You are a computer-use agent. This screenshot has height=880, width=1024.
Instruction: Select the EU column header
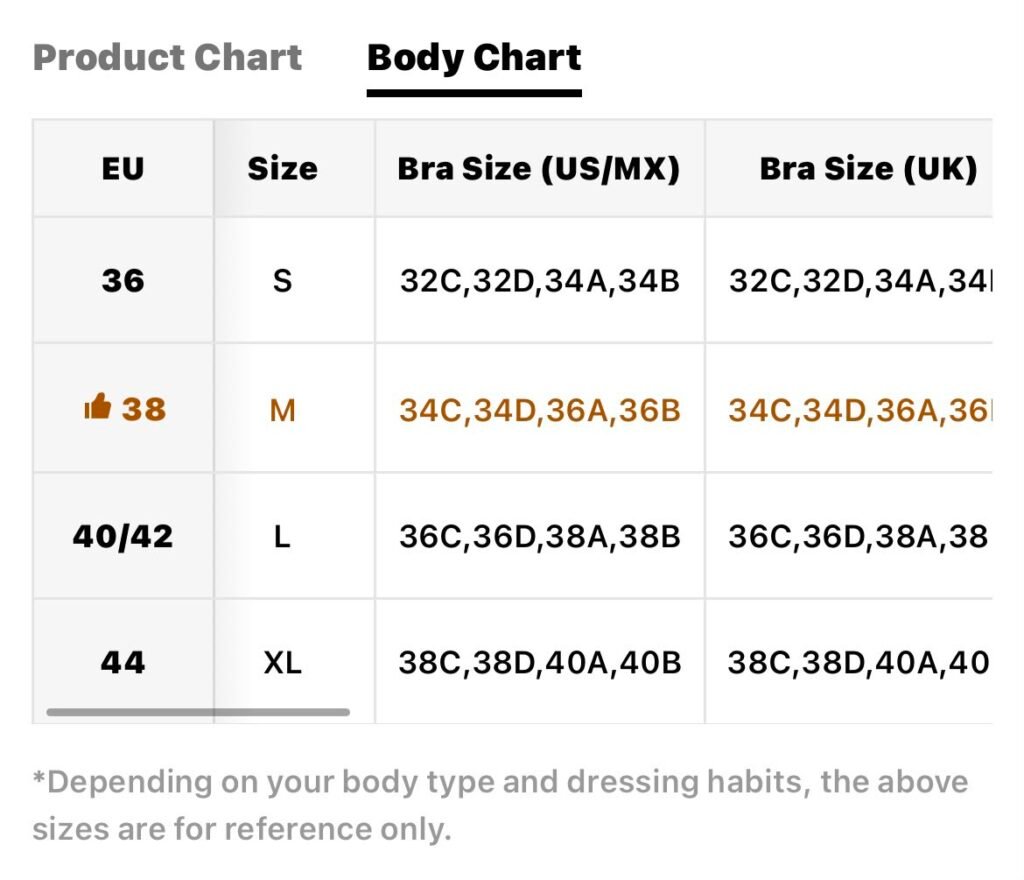tap(123, 168)
